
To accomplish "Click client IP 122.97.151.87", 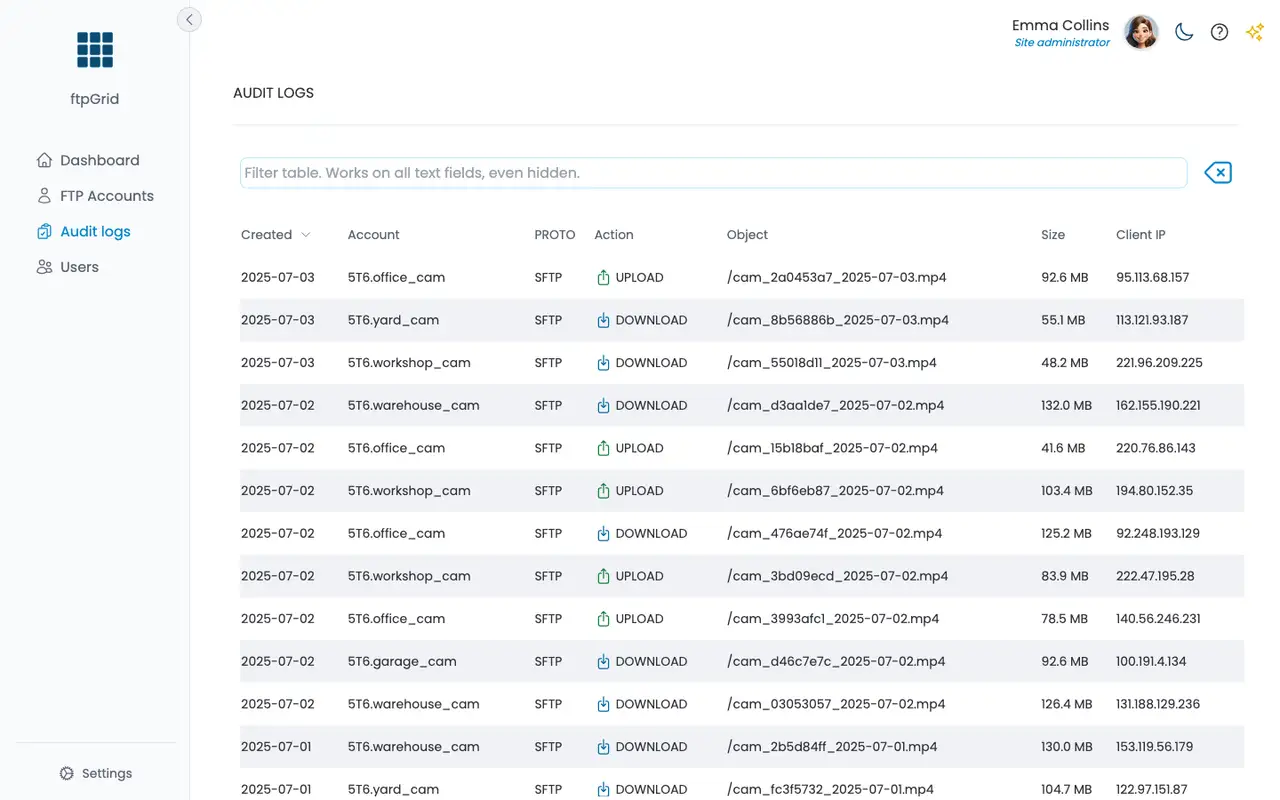I will 1152,789.
